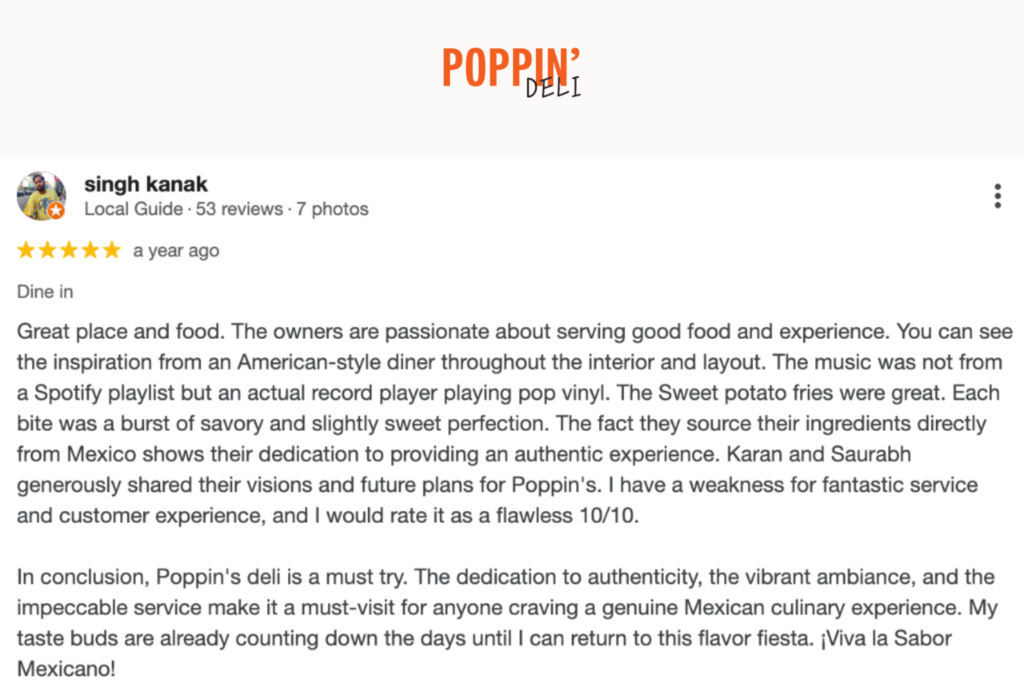Click the "a year ago" timestamp

[x=176, y=251]
